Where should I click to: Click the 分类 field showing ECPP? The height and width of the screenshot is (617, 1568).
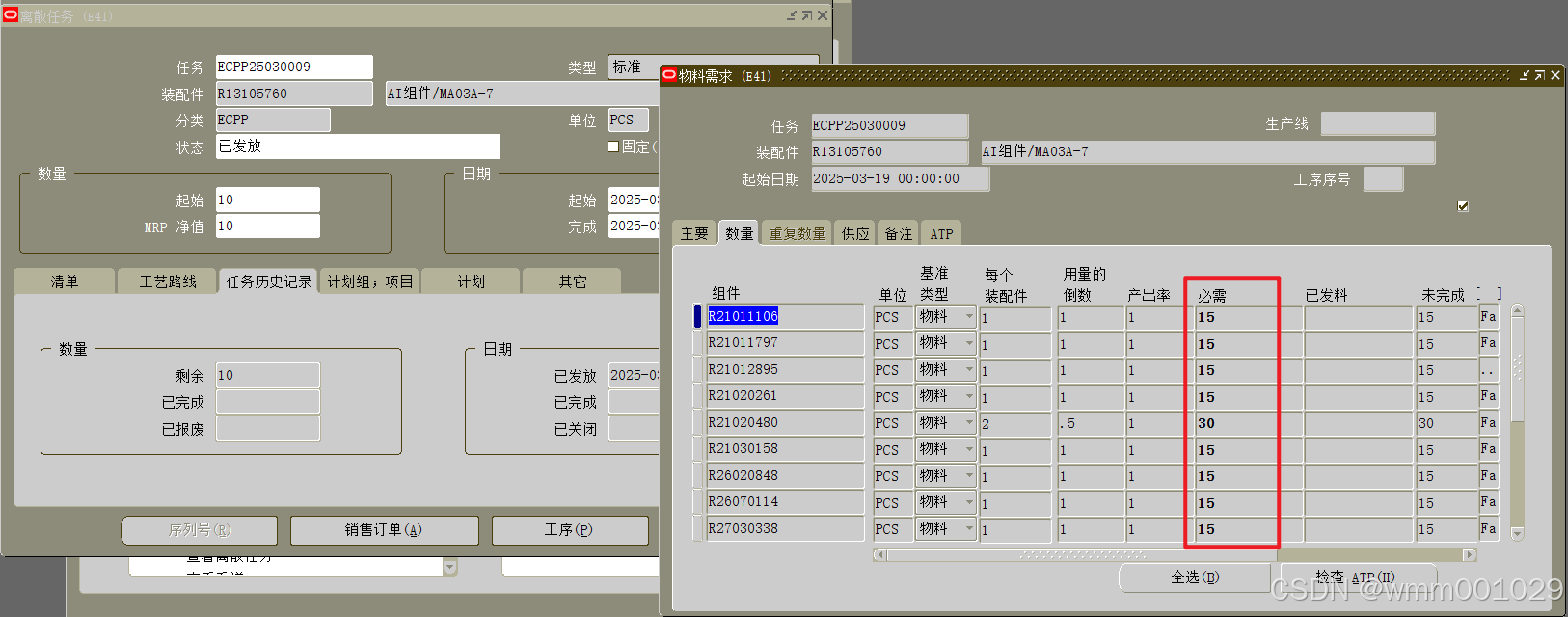[x=273, y=120]
